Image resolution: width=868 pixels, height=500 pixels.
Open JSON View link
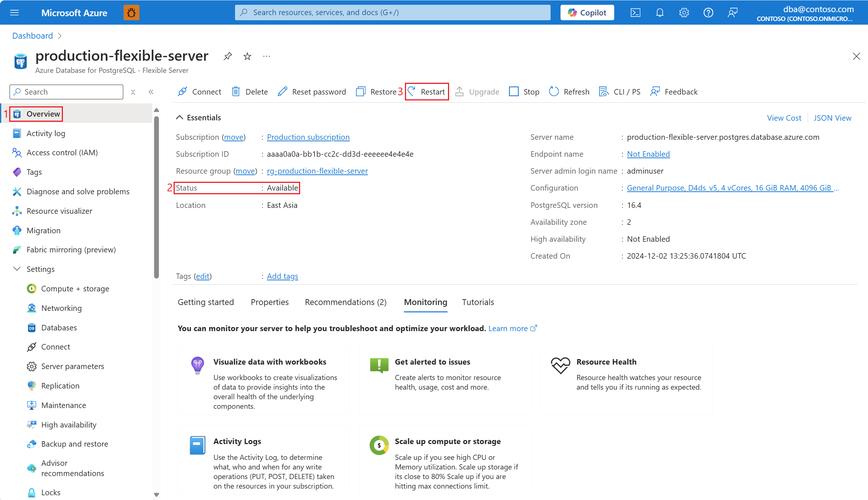pyautogui.click(x=832, y=118)
